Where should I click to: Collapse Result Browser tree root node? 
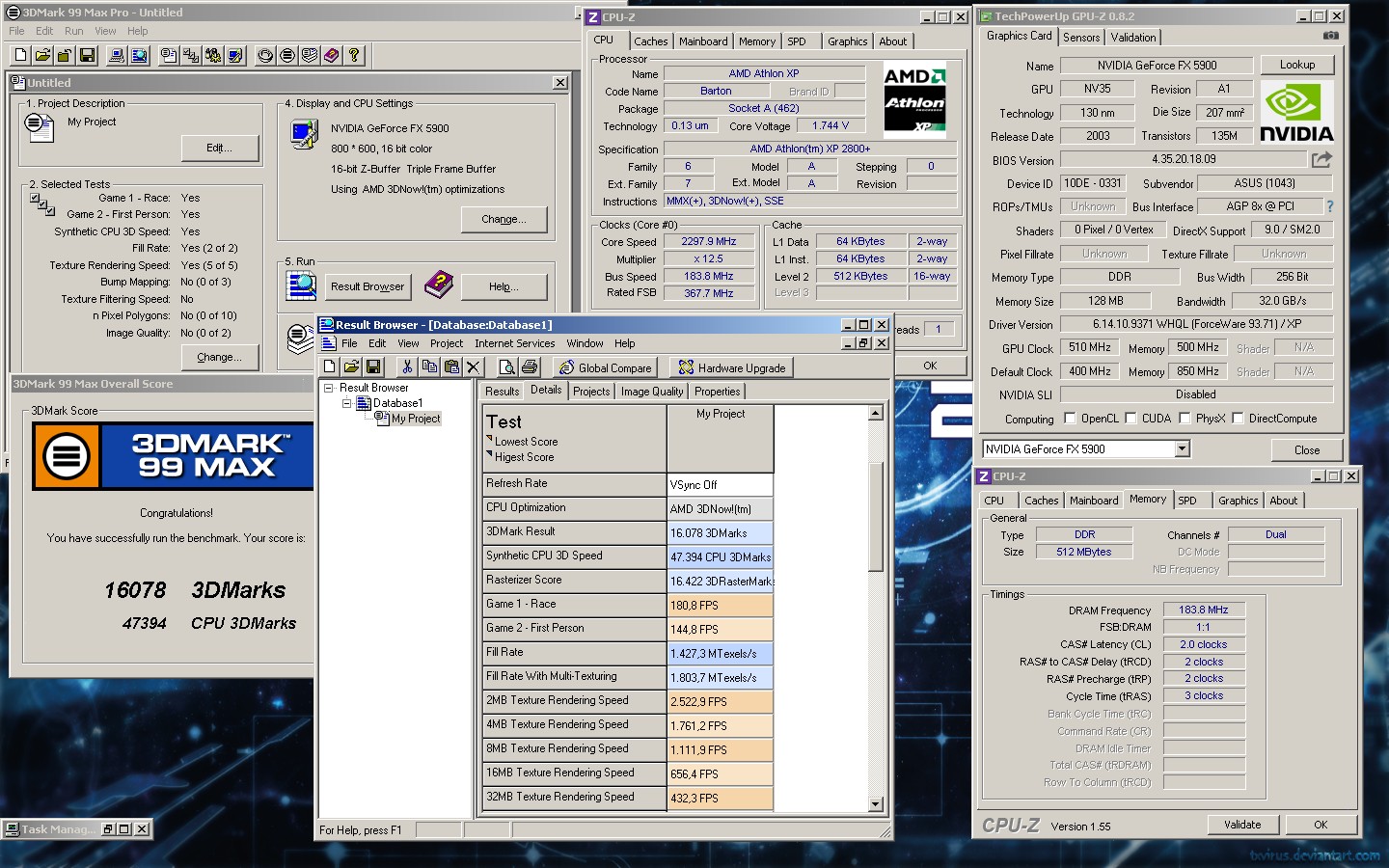(329, 388)
